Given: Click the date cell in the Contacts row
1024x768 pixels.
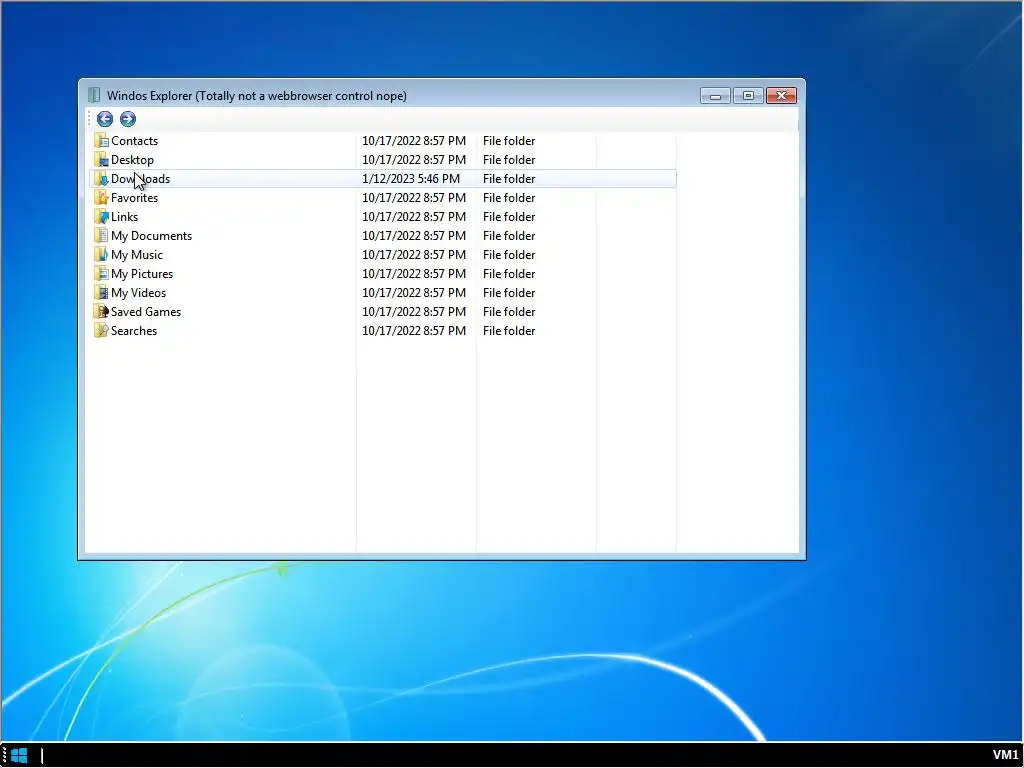Looking at the screenshot, I should click(x=414, y=140).
